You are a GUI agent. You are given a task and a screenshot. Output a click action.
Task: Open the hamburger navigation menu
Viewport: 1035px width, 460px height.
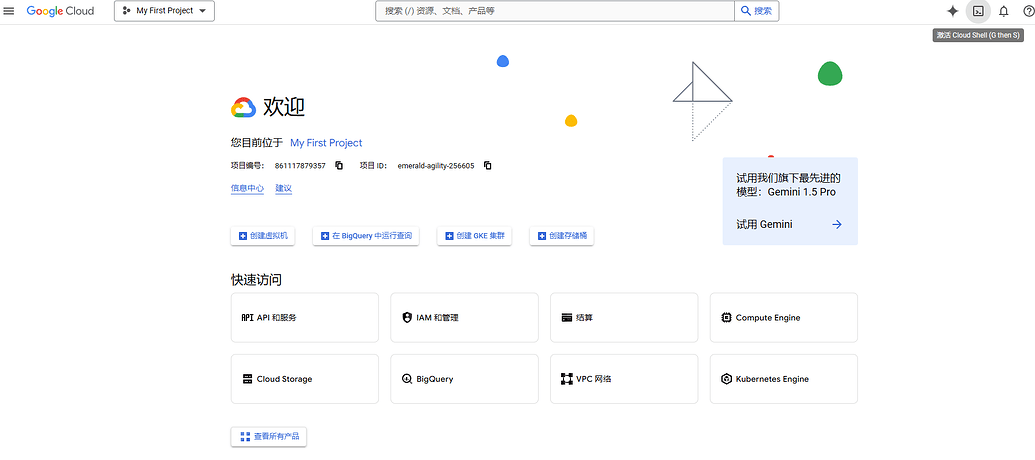pyautogui.click(x=9, y=11)
